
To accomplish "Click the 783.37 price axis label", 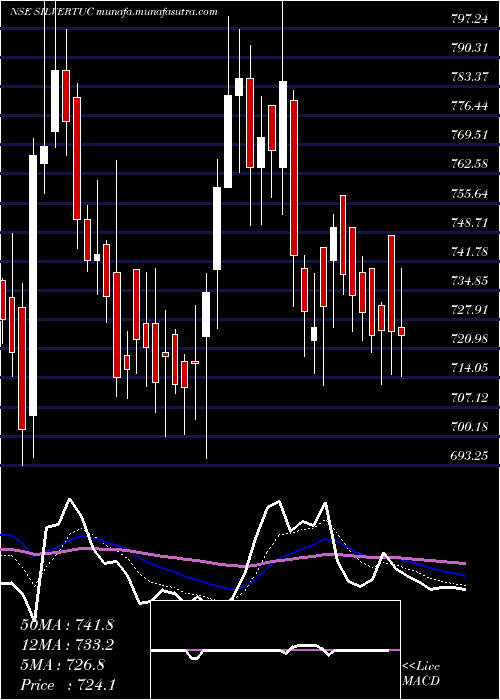I will pos(470,76).
